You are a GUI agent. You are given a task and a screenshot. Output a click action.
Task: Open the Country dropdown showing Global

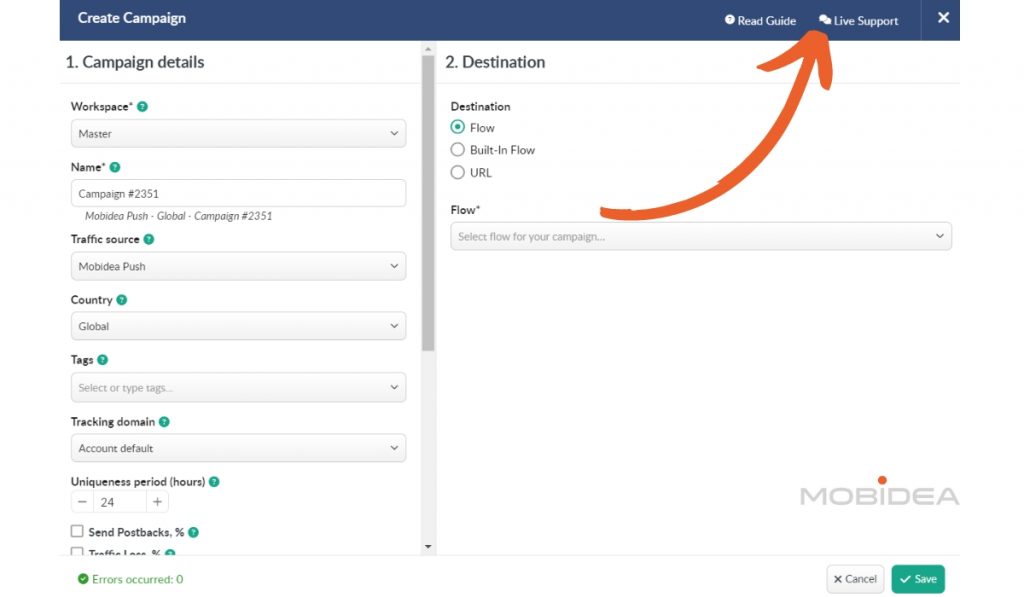click(x=238, y=326)
